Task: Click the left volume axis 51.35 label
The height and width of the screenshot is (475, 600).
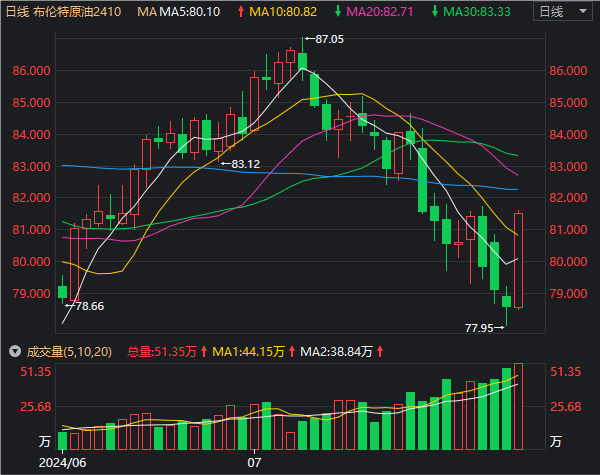Action: [x=36, y=372]
